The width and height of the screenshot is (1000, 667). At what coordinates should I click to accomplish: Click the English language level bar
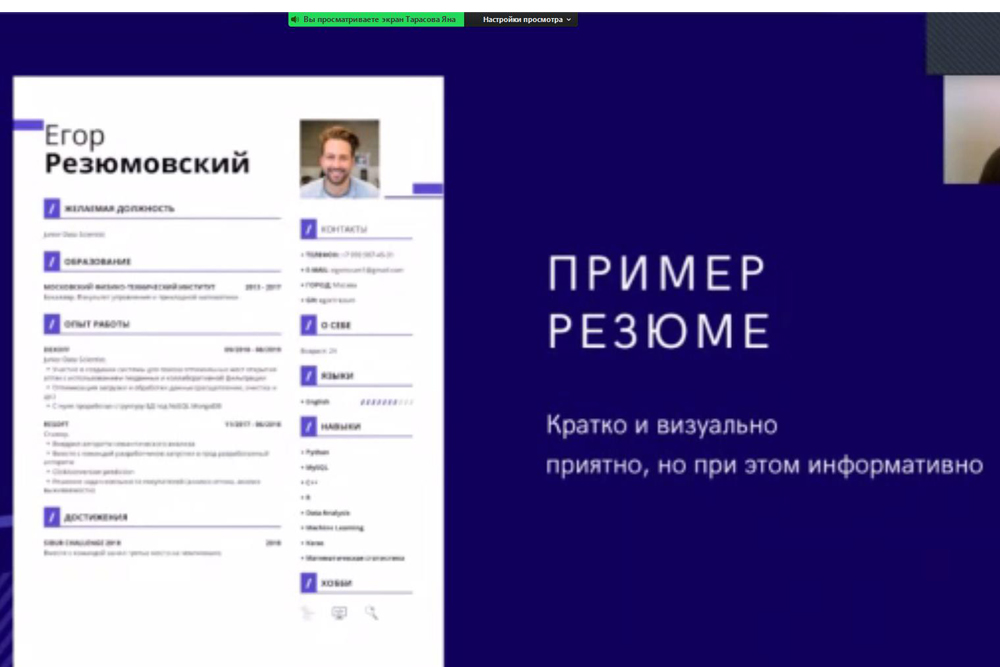[386, 402]
